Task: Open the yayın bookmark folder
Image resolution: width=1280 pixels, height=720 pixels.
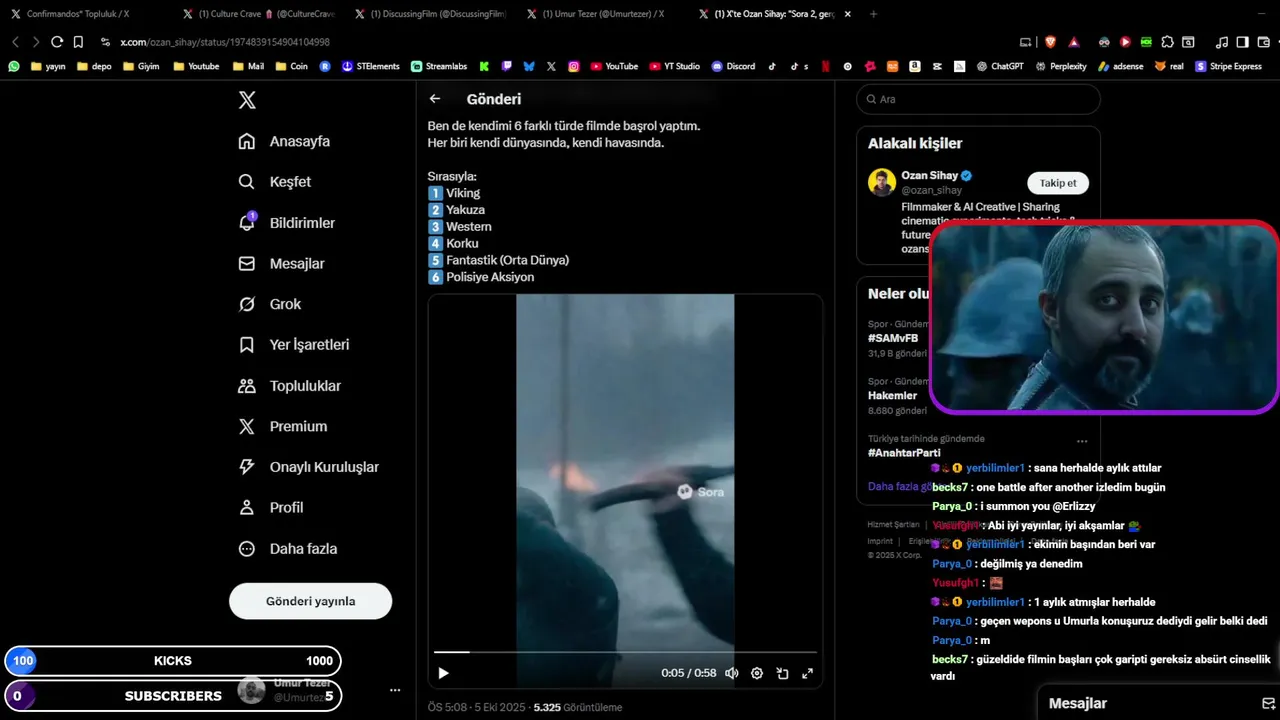Action: (48, 66)
